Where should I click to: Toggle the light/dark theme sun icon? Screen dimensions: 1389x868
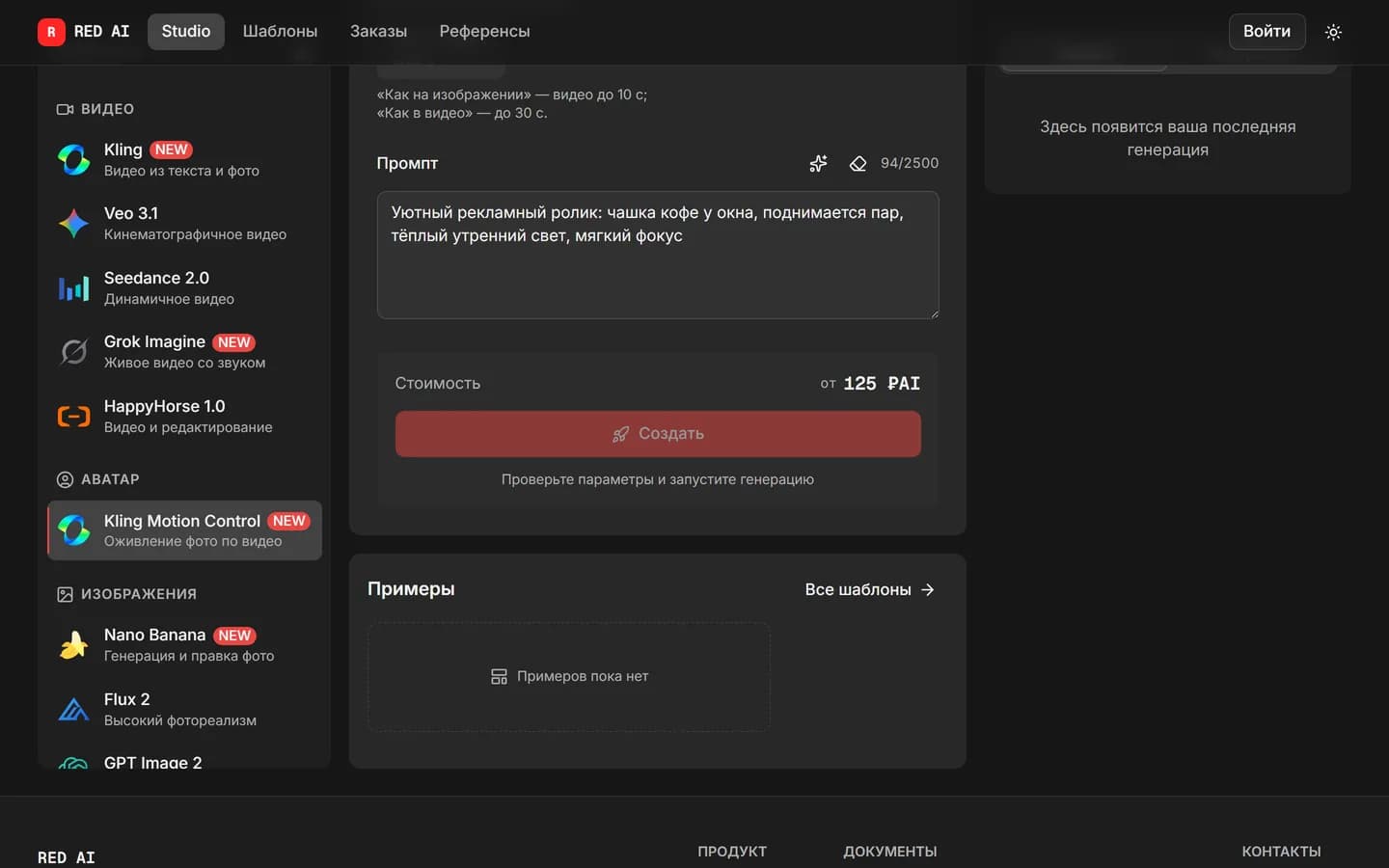(1333, 32)
